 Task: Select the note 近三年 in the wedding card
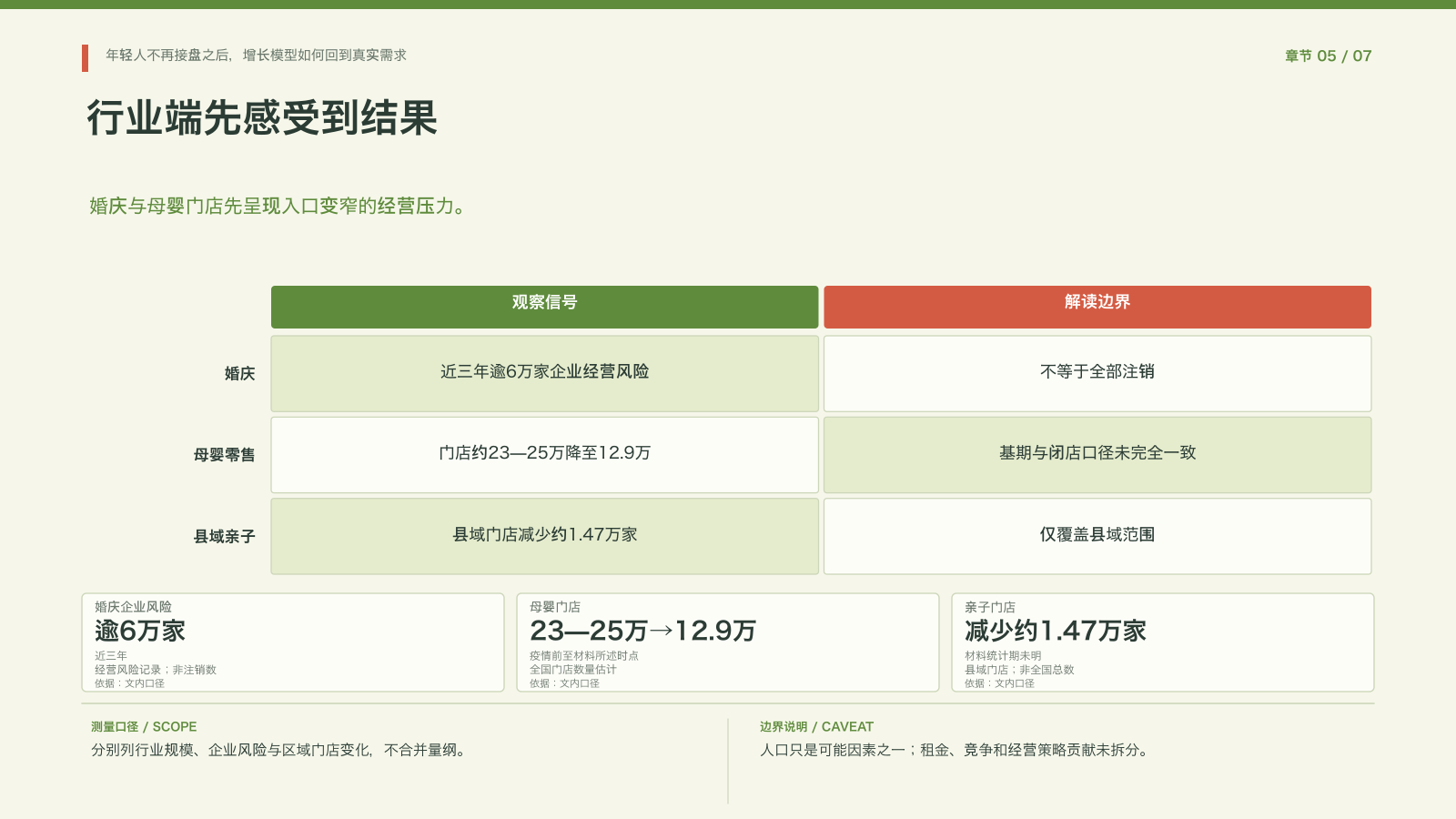(111, 656)
